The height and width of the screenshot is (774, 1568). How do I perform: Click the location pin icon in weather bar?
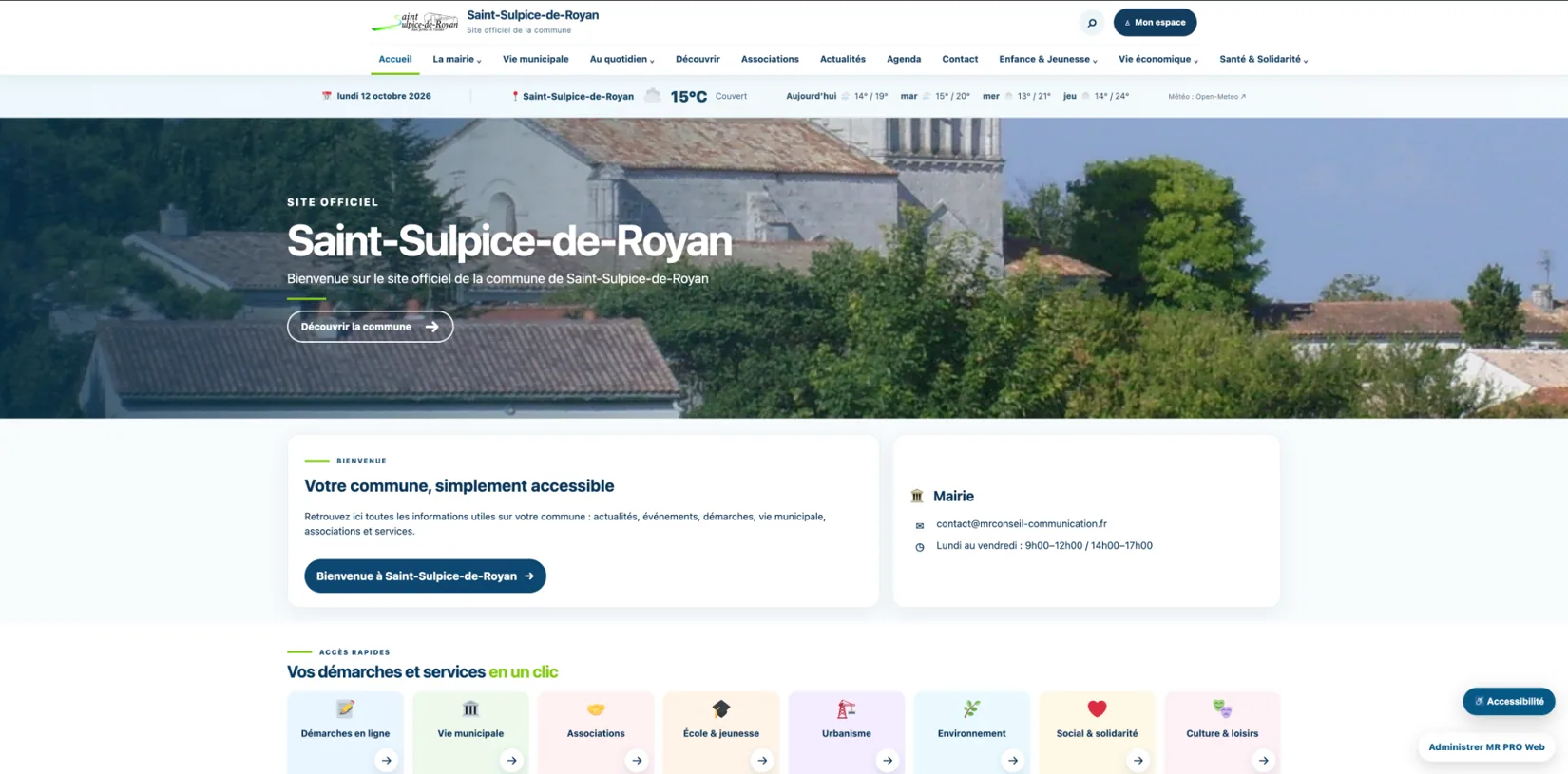tap(515, 96)
